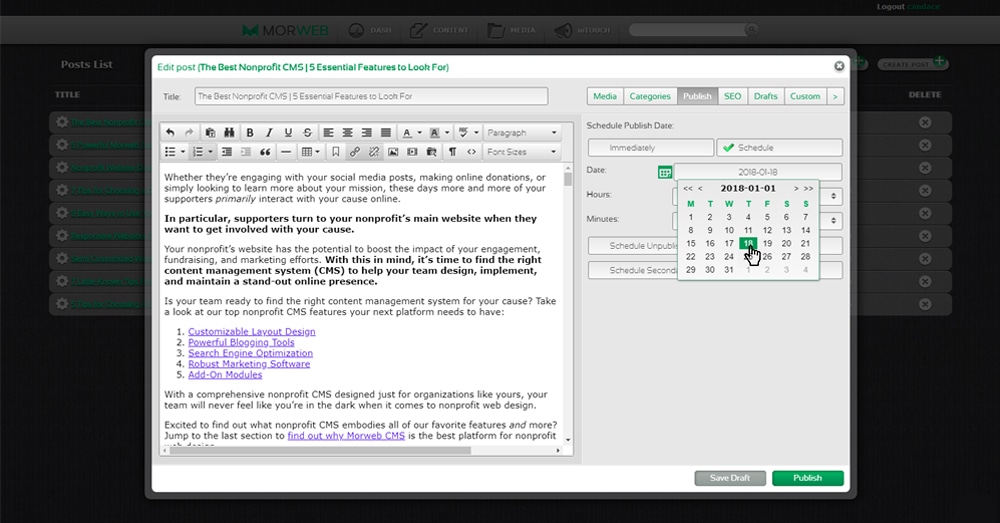Image resolution: width=1000 pixels, height=523 pixels.
Task: Insert an image into the post
Action: coord(393,152)
